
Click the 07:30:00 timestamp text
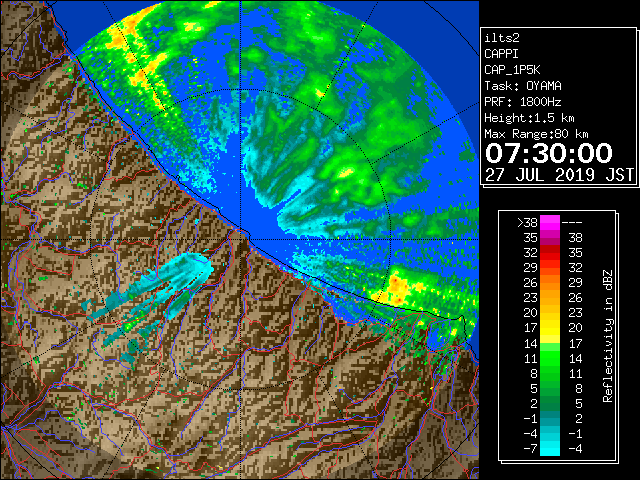click(549, 153)
